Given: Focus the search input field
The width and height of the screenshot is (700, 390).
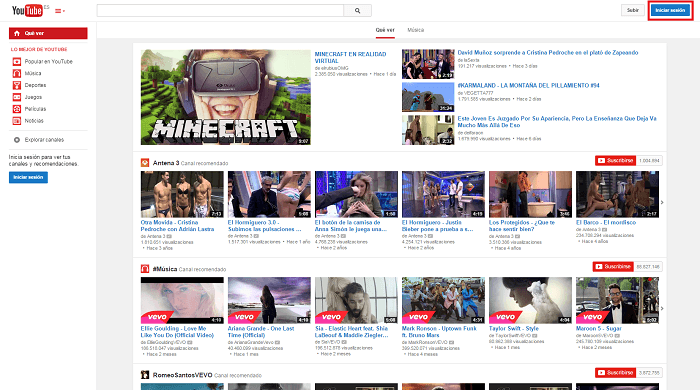Looking at the screenshot, I should tap(220, 11).
